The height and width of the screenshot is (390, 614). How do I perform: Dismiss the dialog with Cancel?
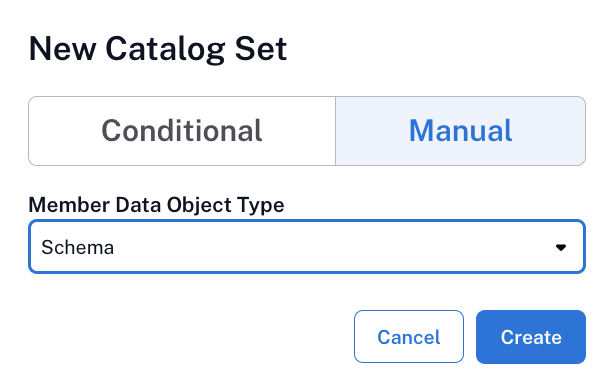pyautogui.click(x=409, y=337)
